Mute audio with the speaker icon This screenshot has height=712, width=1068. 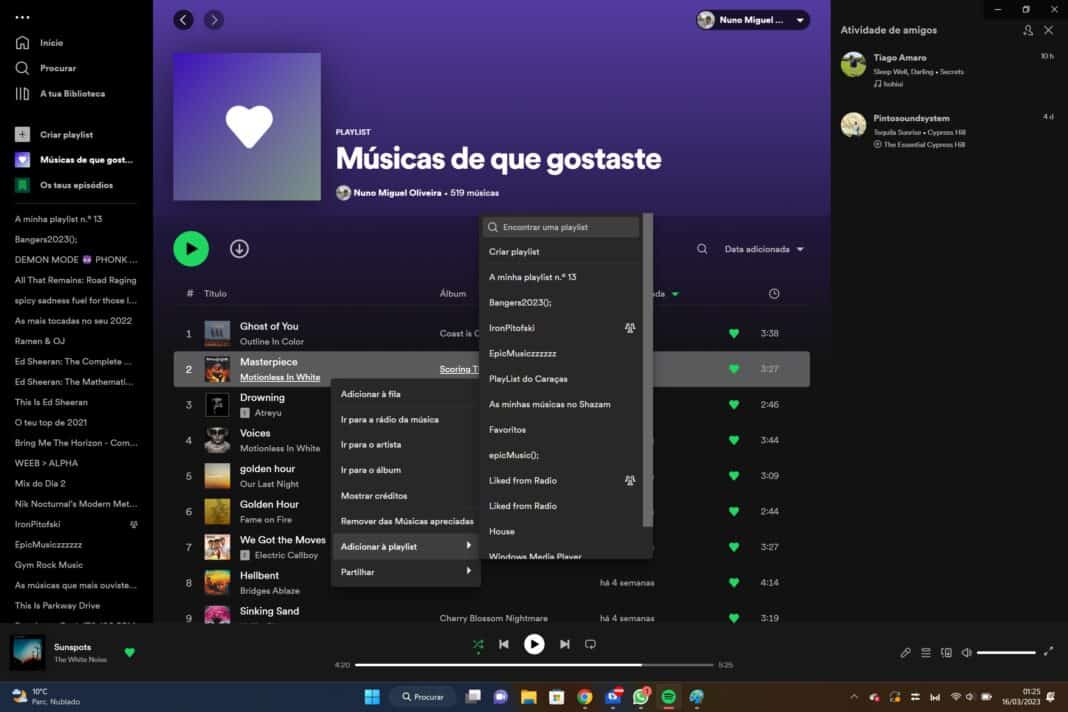point(966,653)
